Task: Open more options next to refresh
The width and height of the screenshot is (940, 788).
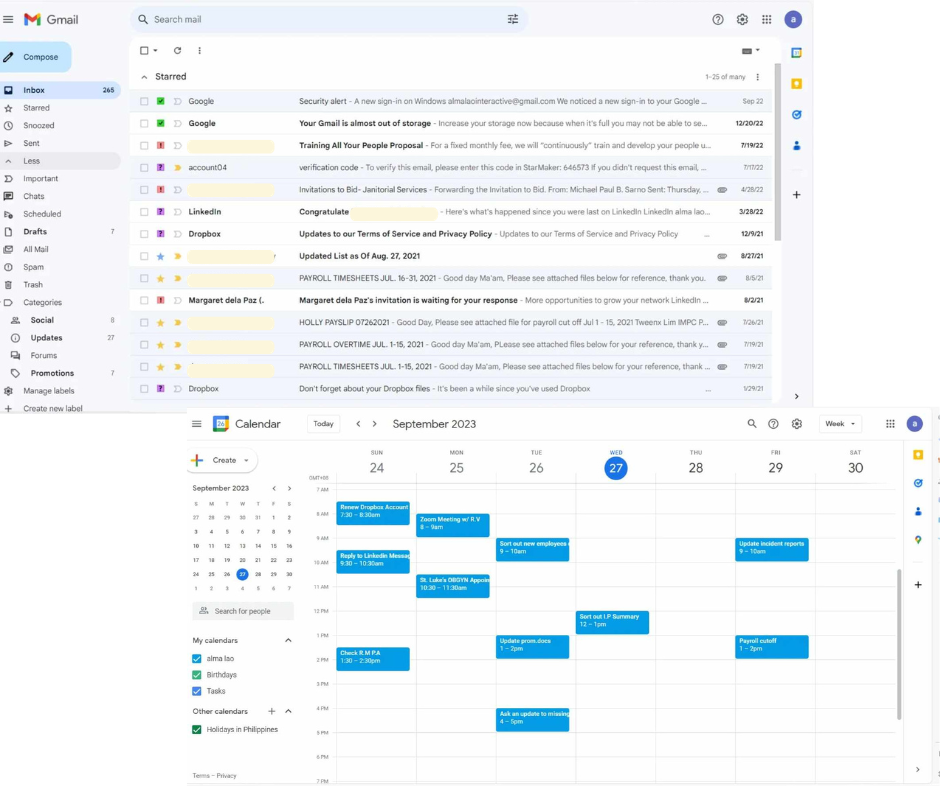Action: click(200, 50)
